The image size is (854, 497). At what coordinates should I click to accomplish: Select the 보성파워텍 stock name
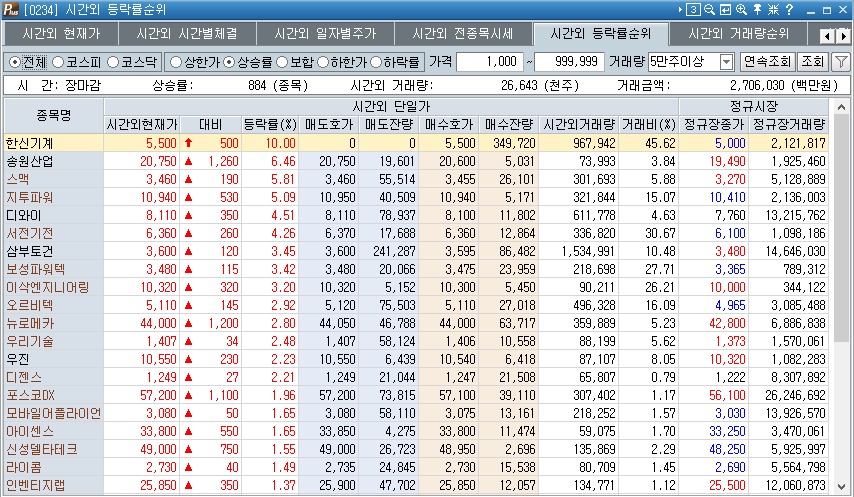pos(35,269)
